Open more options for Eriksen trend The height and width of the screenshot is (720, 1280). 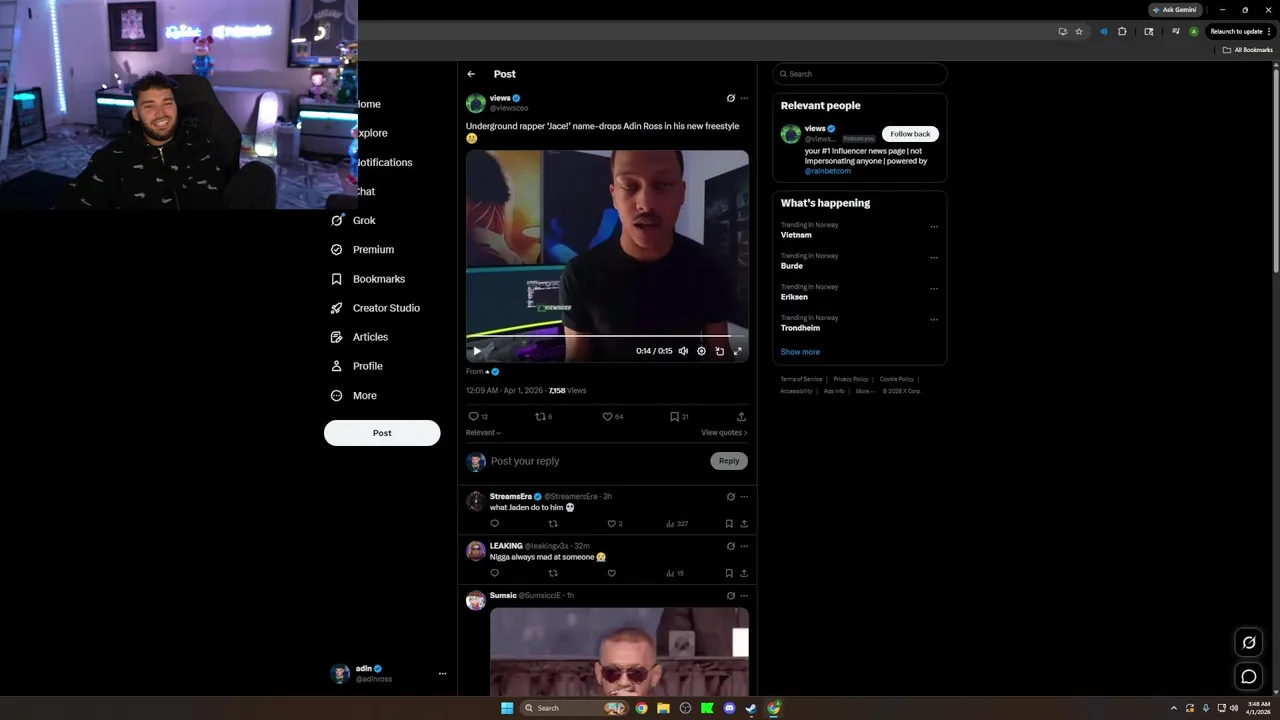934,289
